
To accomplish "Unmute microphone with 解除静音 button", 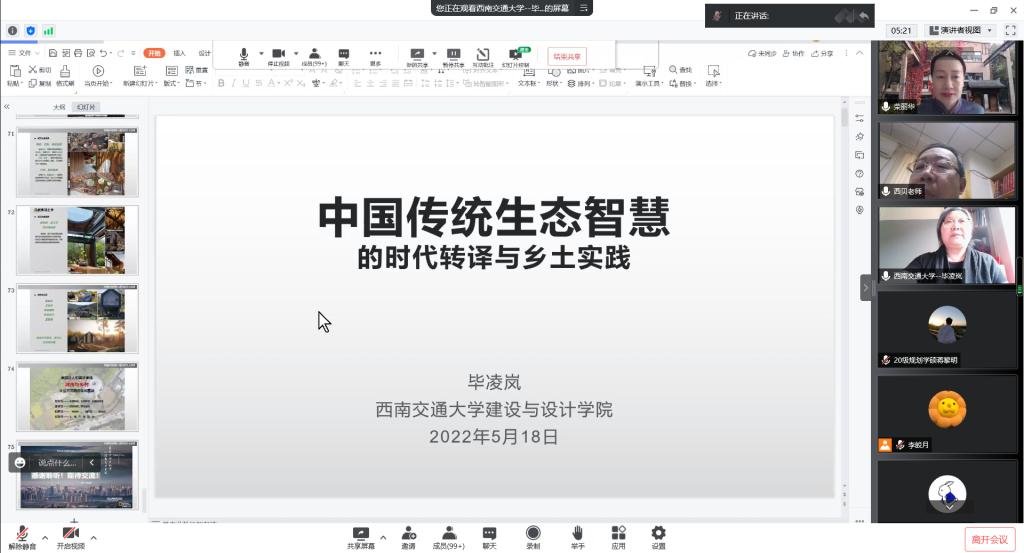I will click(x=22, y=537).
